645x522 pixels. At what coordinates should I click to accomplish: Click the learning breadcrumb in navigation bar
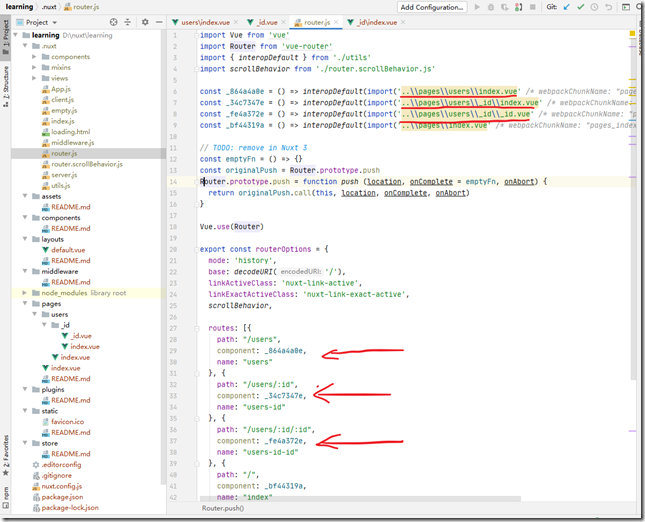[x=19, y=7]
